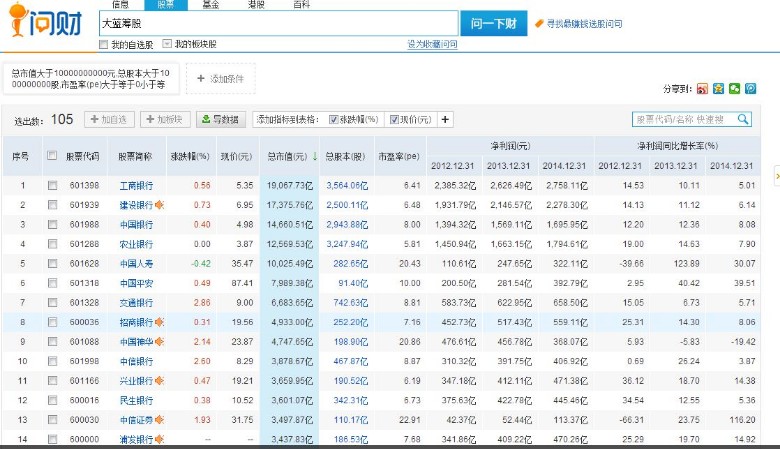This screenshot has height=449, width=780.
Task: Toggle 我的自选股 checkbox
Action: (x=103, y=44)
